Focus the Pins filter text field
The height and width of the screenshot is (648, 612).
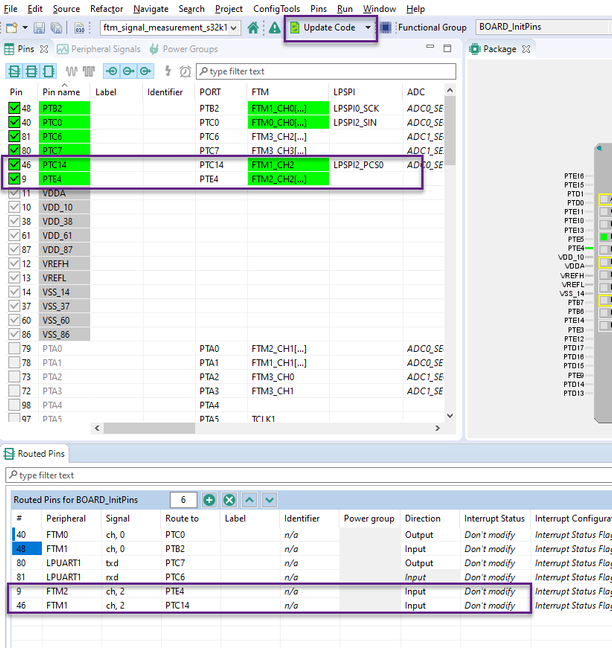point(326,71)
